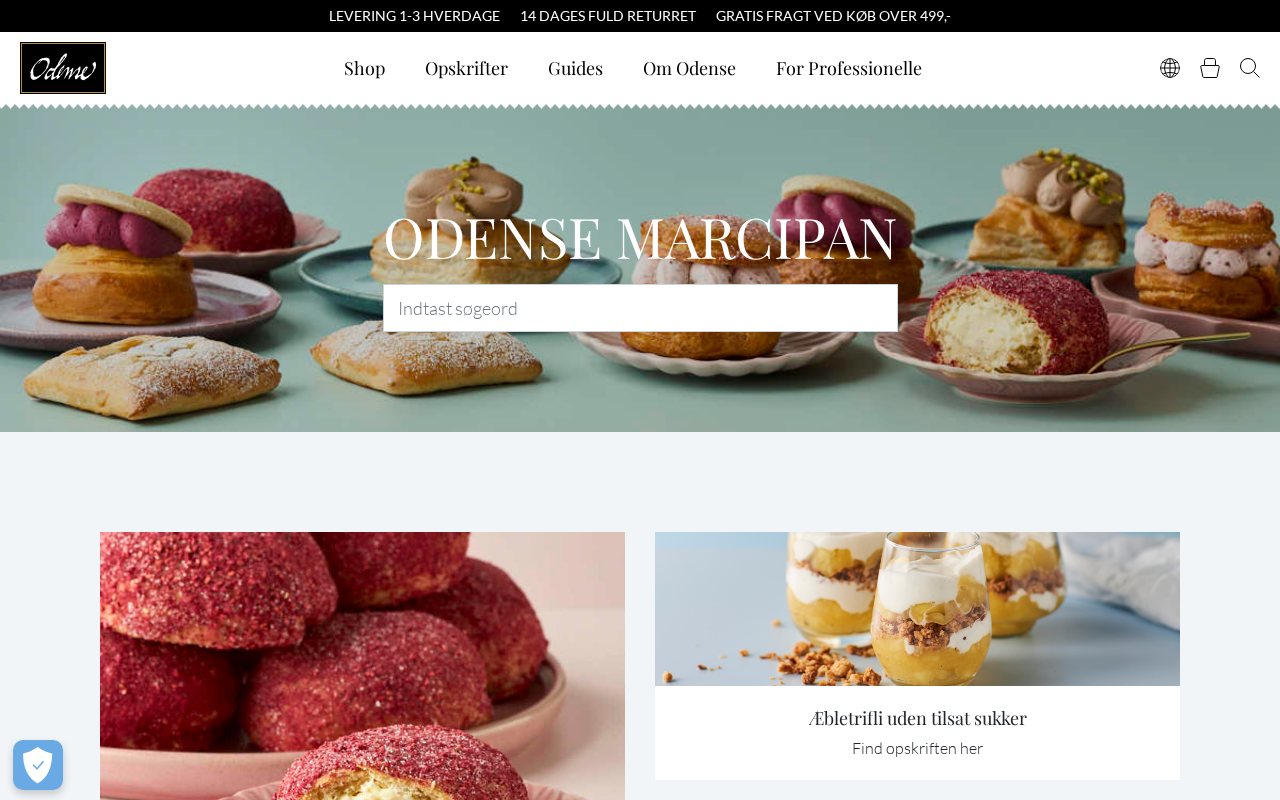
Task: Click the 14 dages fuld returret text
Action: pos(608,16)
